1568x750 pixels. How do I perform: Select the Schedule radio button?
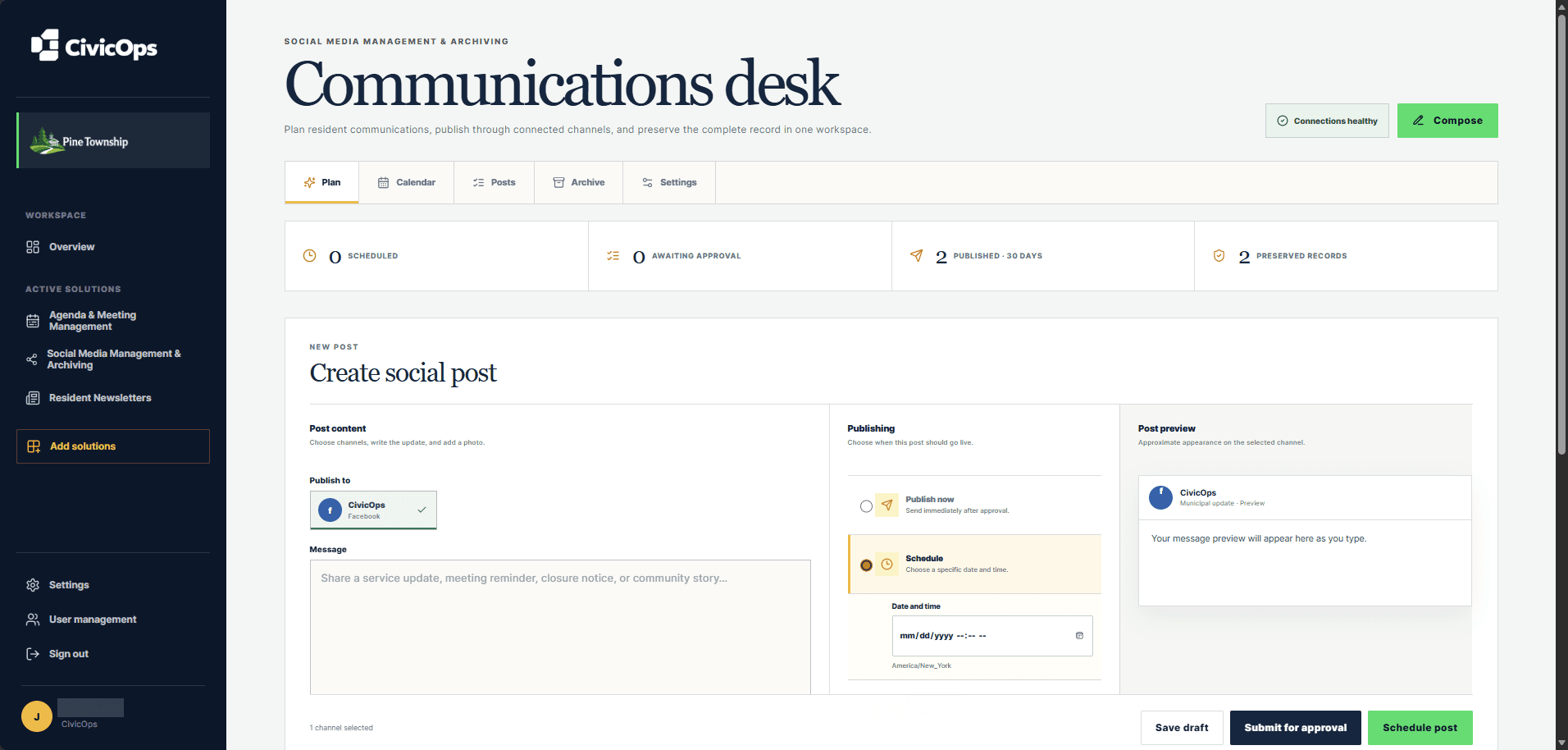[x=866, y=565]
